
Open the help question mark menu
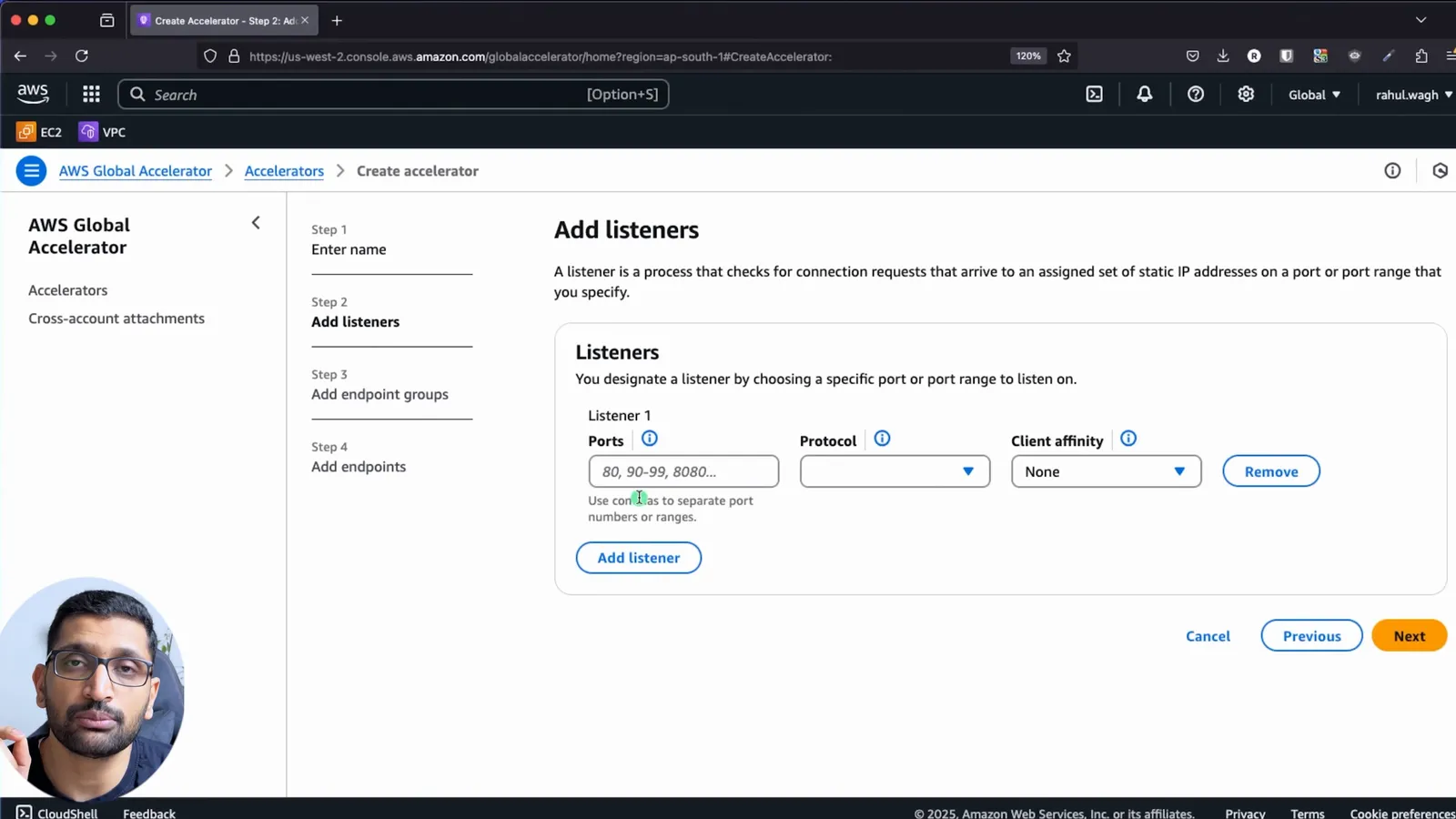1196,94
